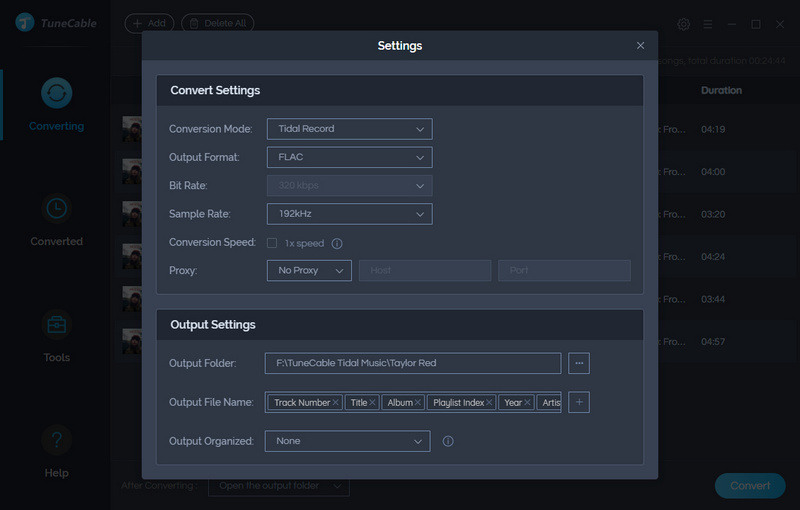This screenshot has height=510, width=800.
Task: Select the track with duration 03:20
Action: pyautogui.click(x=713, y=214)
